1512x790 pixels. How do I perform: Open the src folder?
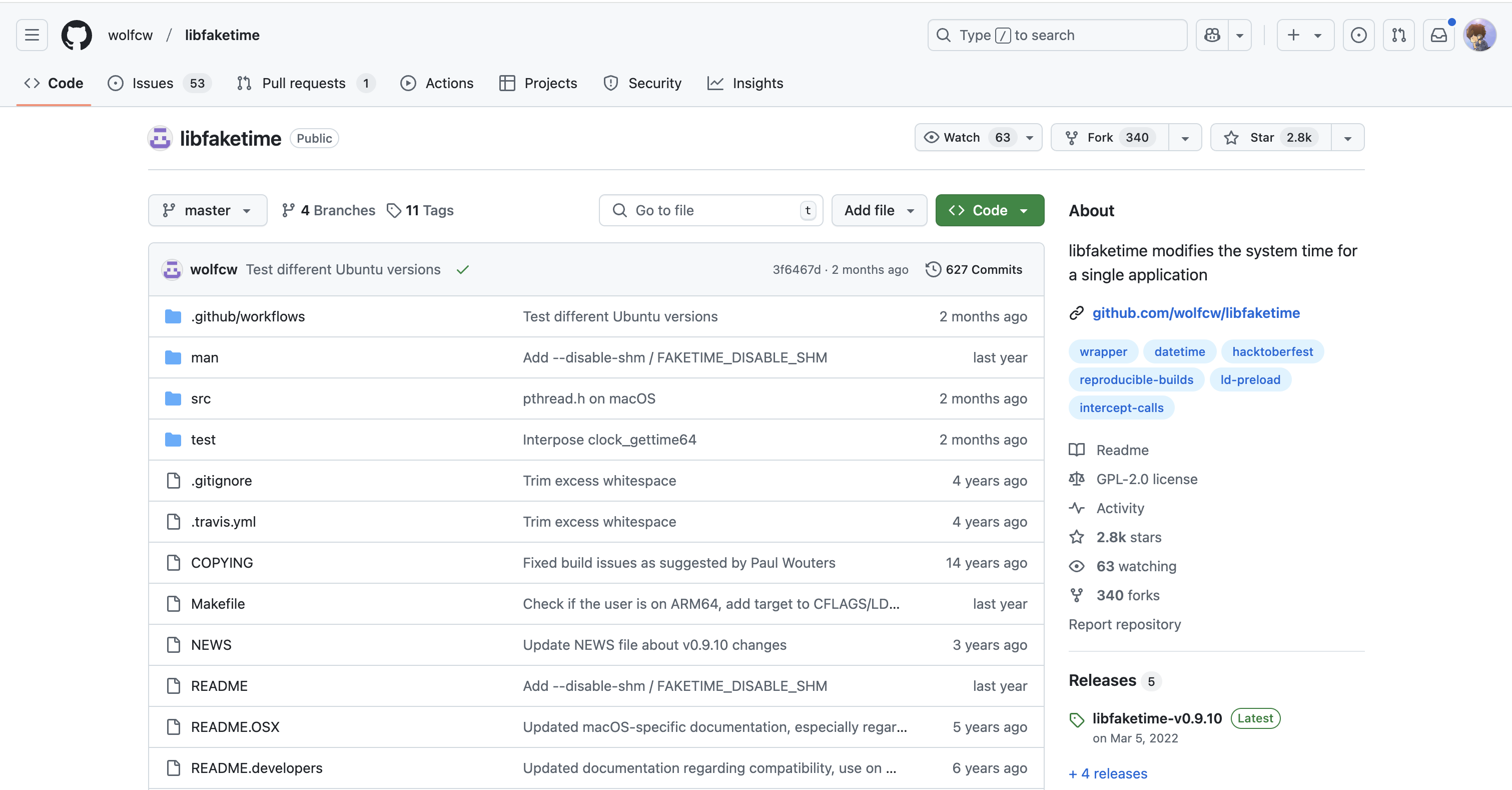tap(201, 399)
